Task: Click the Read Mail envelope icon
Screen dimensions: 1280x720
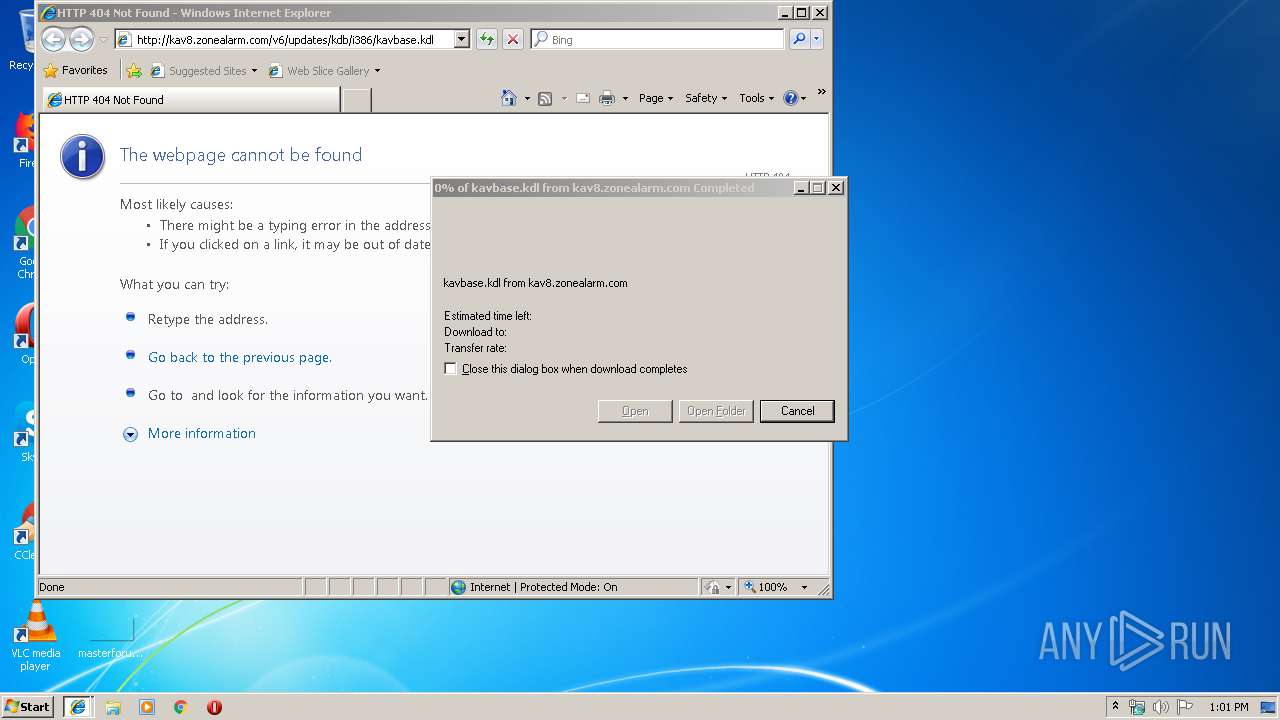Action: point(581,98)
